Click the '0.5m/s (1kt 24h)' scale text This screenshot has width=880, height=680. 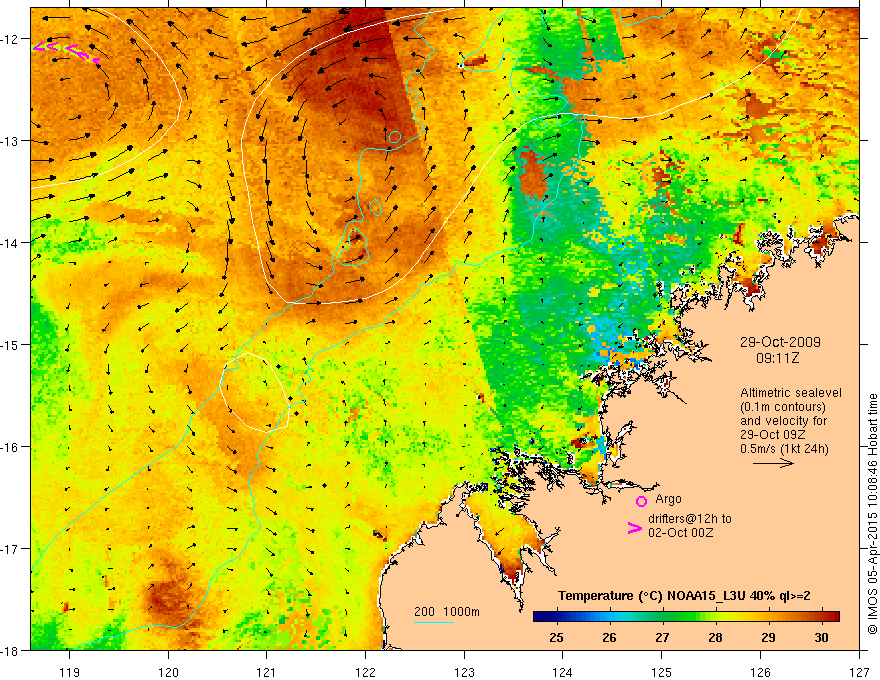click(785, 449)
